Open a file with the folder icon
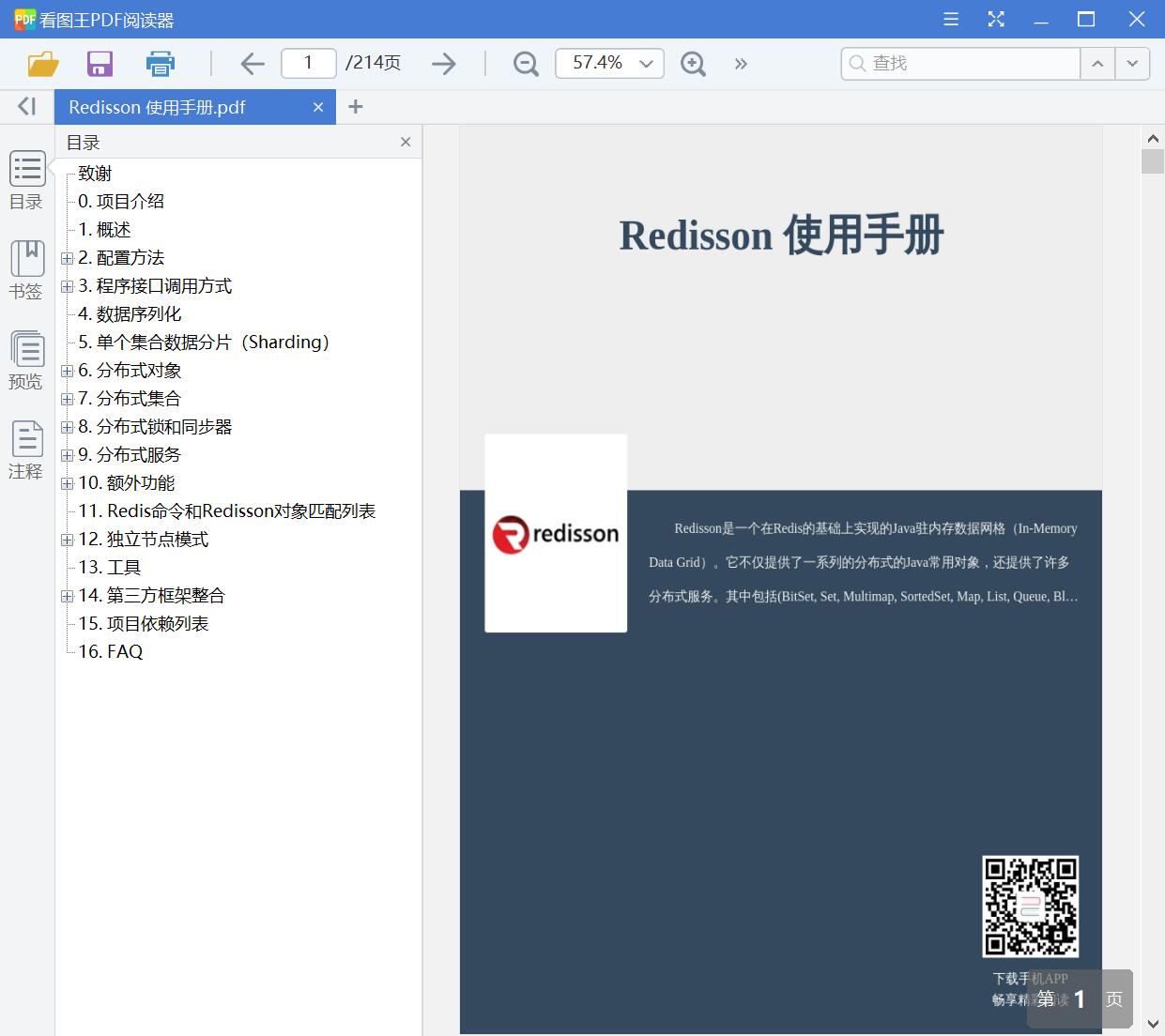The width and height of the screenshot is (1165, 1036). click(43, 64)
